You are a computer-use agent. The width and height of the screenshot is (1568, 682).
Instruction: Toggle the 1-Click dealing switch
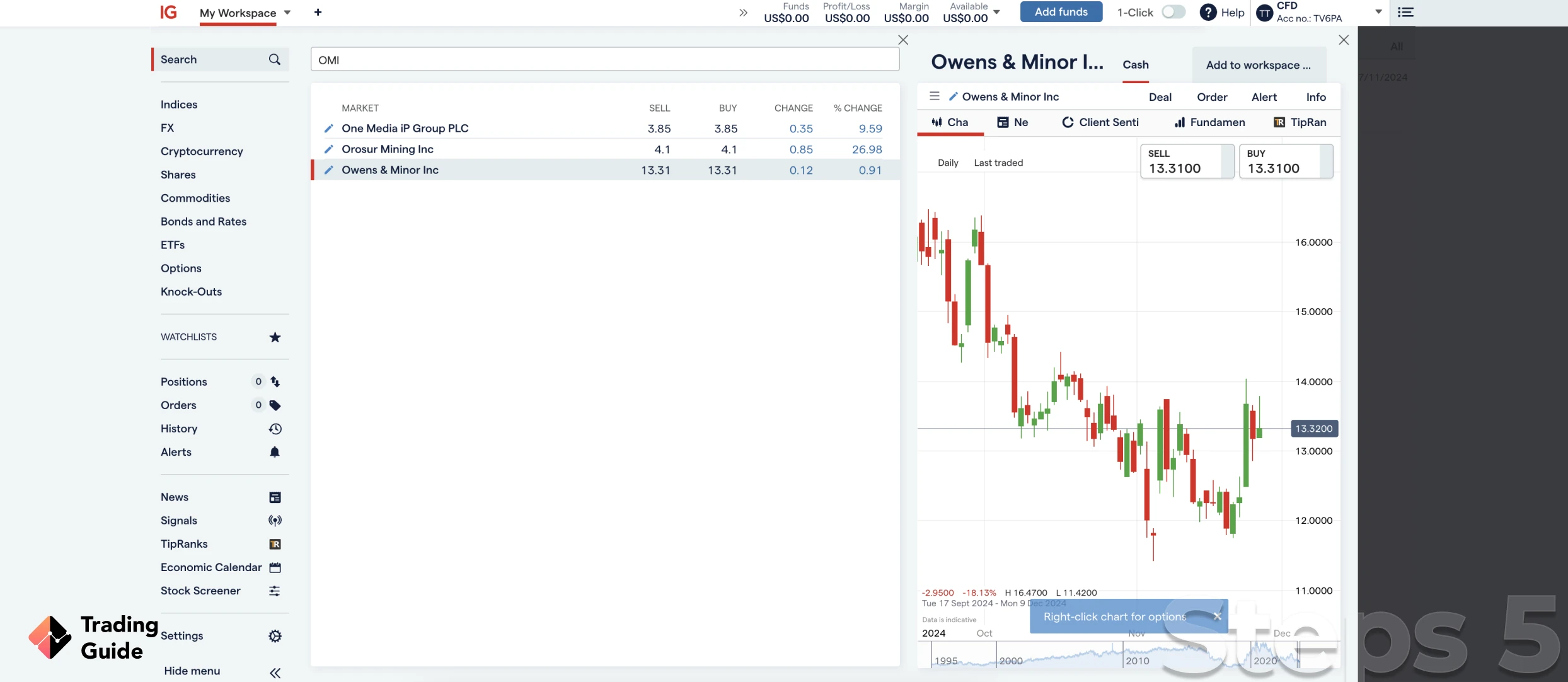pyautogui.click(x=1173, y=12)
